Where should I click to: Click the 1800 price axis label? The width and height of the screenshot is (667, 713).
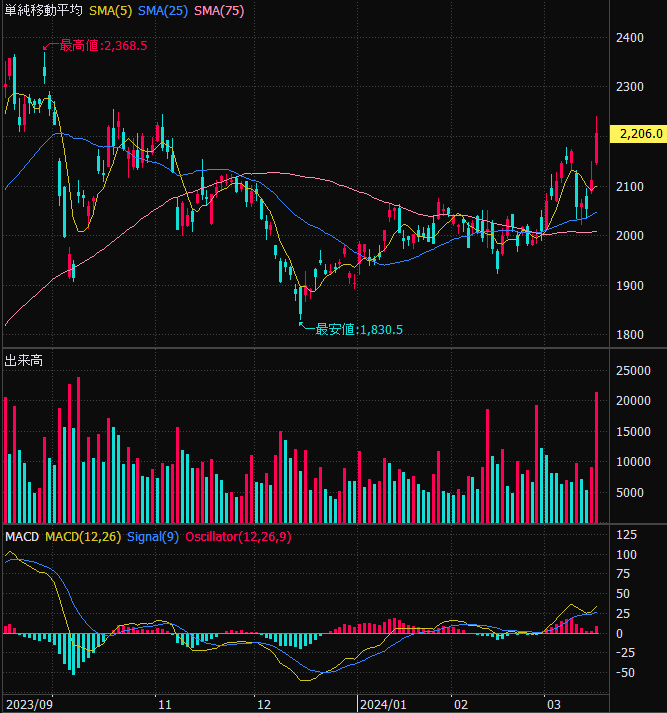(x=630, y=335)
